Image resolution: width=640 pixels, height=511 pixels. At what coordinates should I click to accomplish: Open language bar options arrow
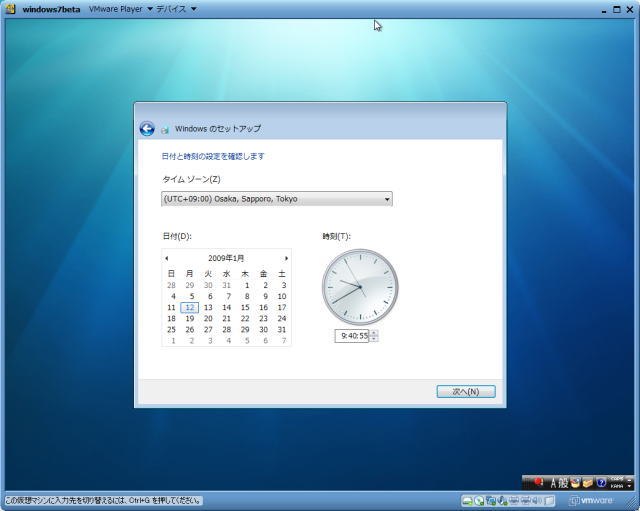point(629,486)
